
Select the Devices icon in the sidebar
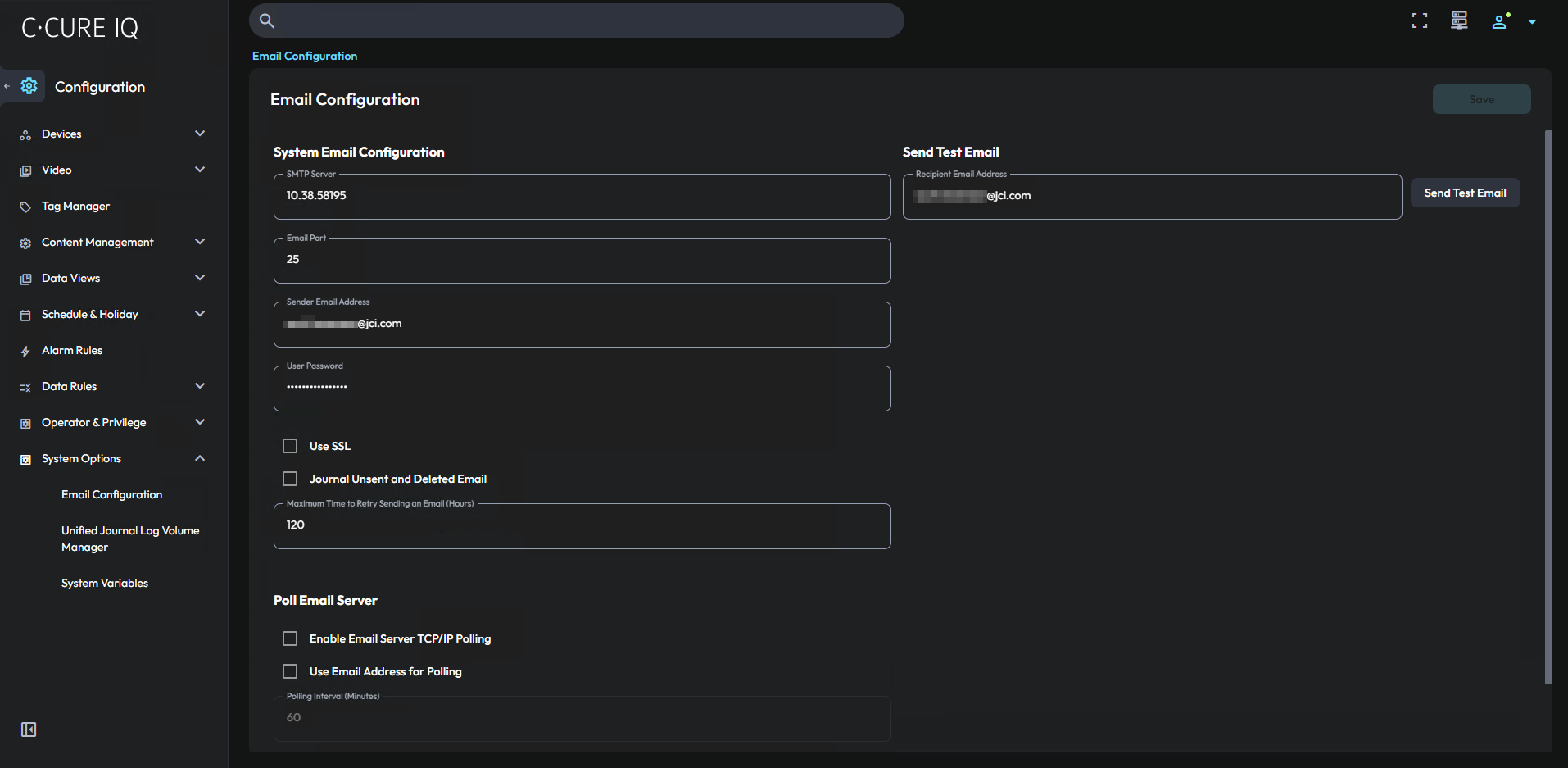[26, 134]
